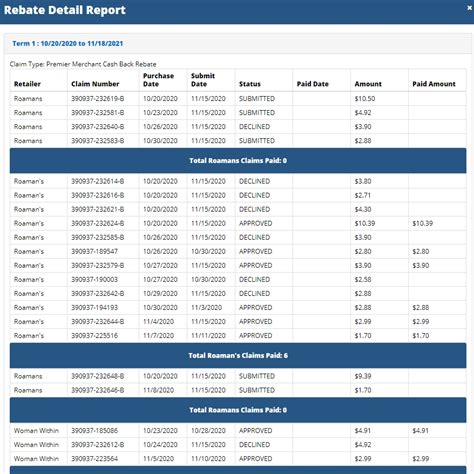The height and width of the screenshot is (474, 474).
Task: Click the 11/7/2020 purchase date cell
Action: point(158,335)
